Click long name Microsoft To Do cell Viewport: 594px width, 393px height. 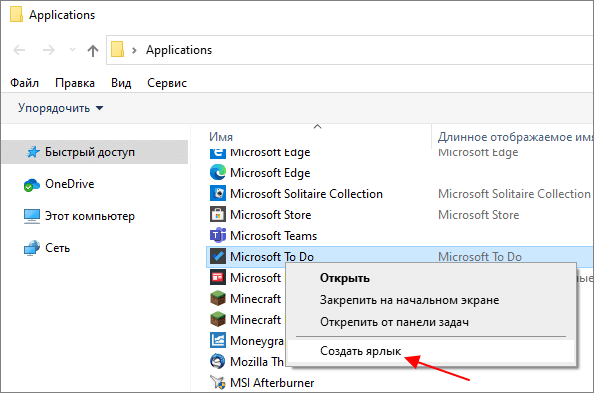click(480, 257)
